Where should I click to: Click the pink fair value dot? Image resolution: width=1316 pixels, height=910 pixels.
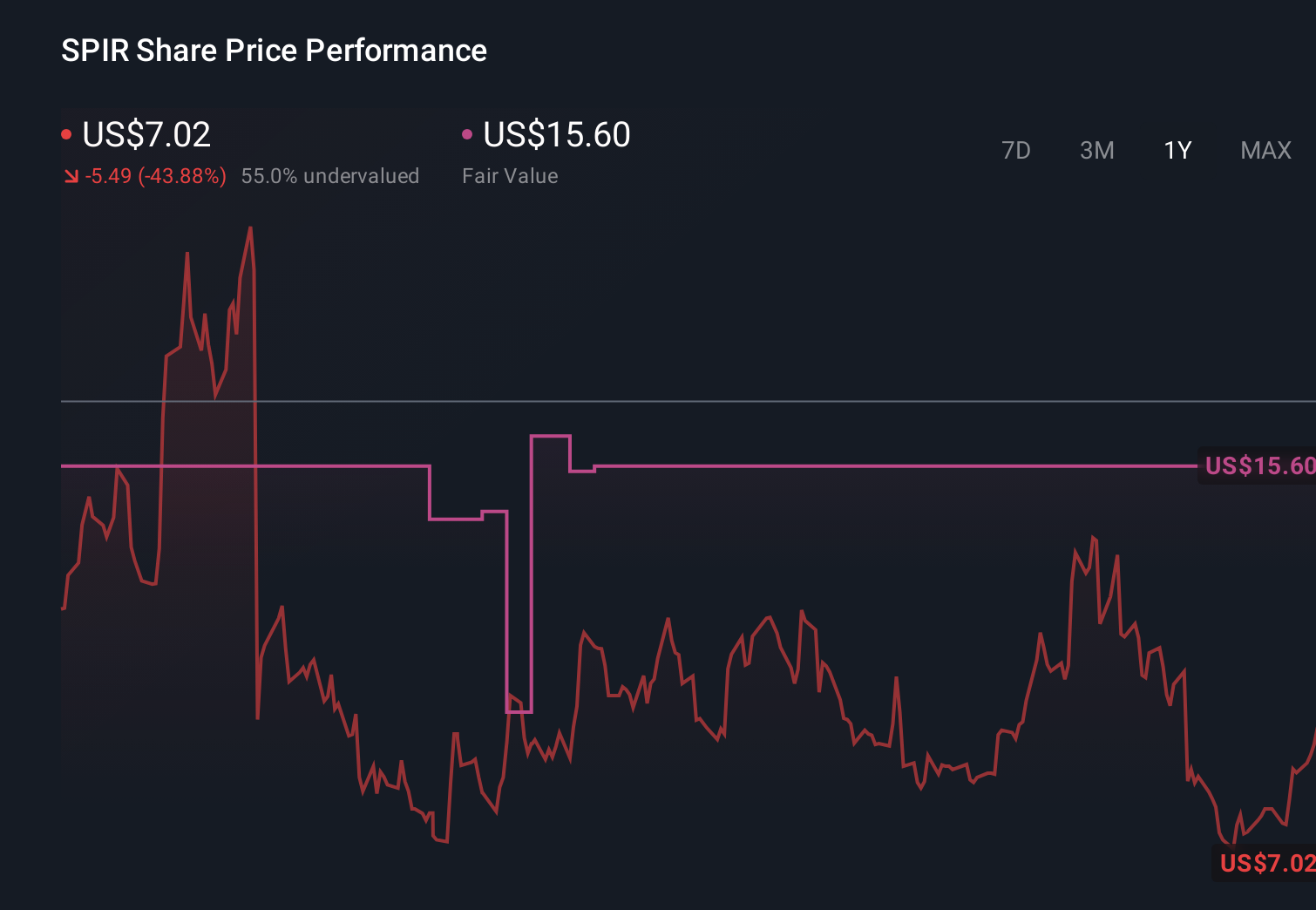[467, 134]
